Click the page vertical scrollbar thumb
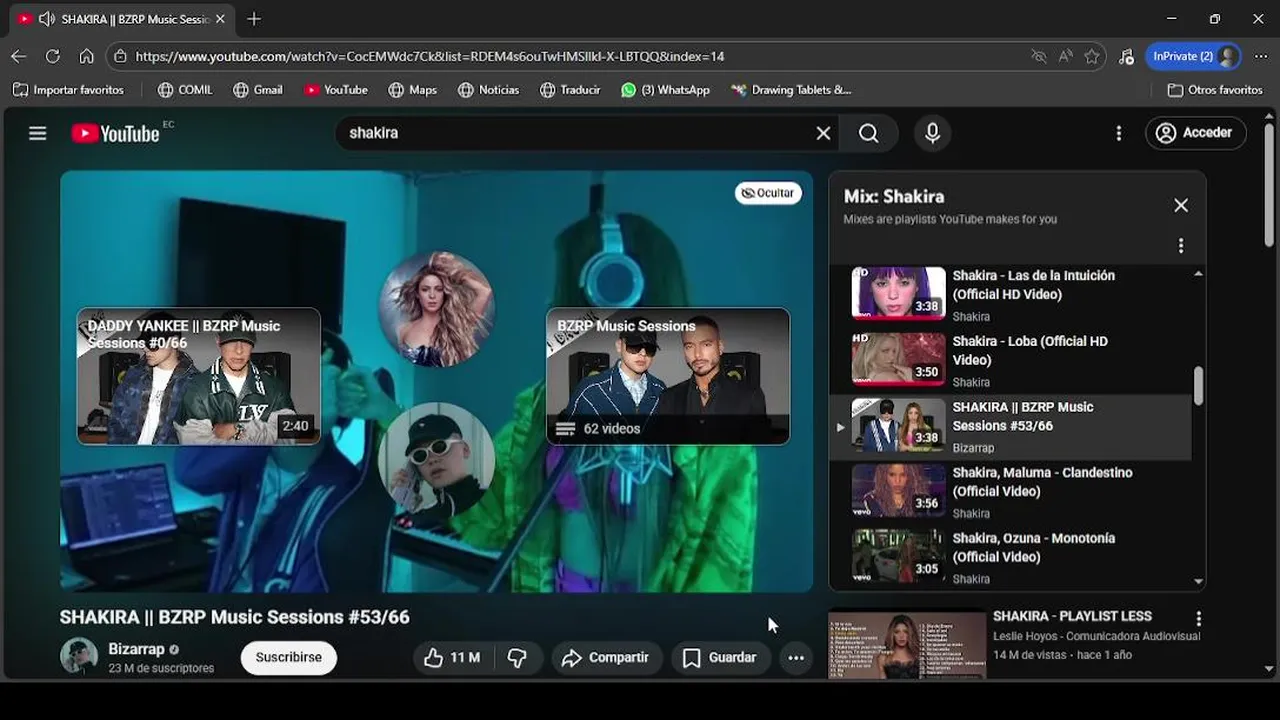The image size is (1280, 720). pos(1269,185)
